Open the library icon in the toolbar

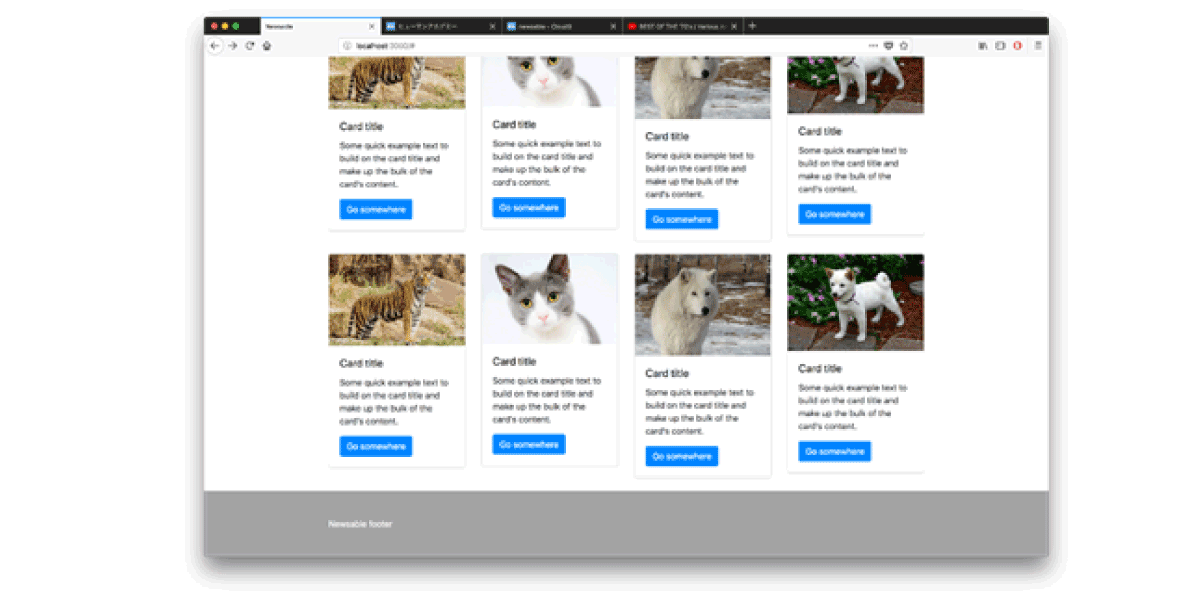tap(983, 46)
